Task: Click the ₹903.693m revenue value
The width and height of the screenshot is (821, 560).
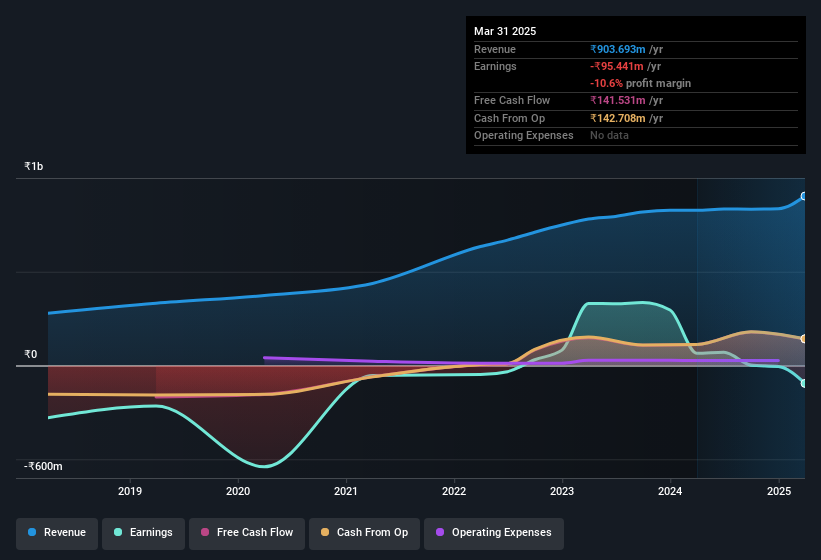Action: coord(617,49)
